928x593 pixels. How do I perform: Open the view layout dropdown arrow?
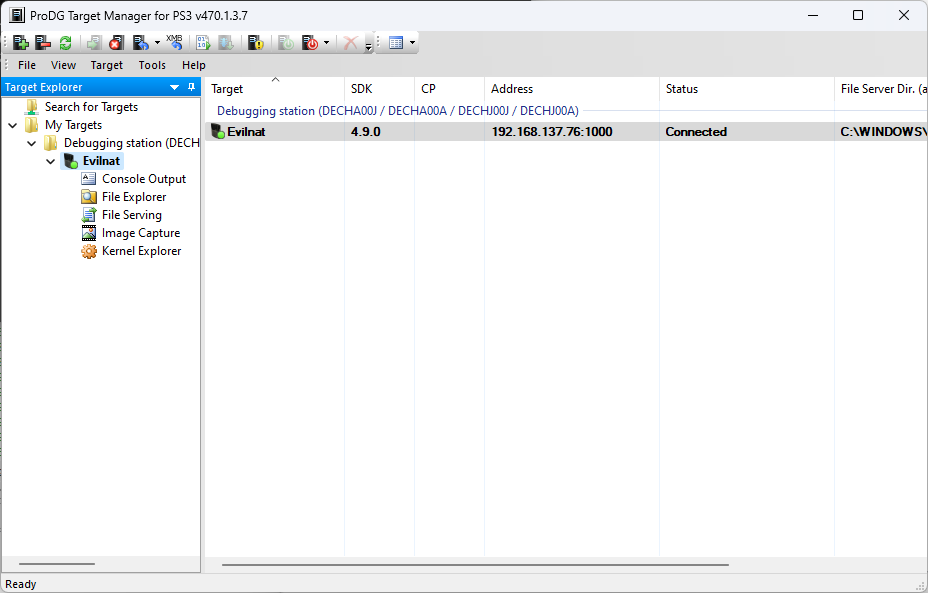tap(412, 43)
